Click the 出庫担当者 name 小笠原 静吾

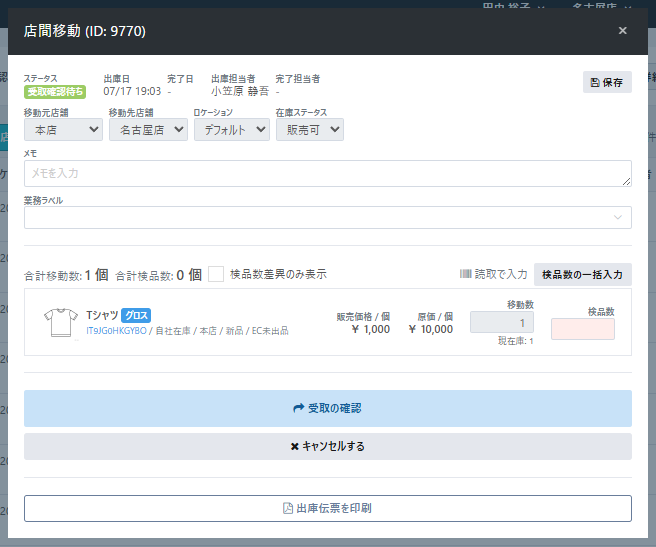click(240, 91)
